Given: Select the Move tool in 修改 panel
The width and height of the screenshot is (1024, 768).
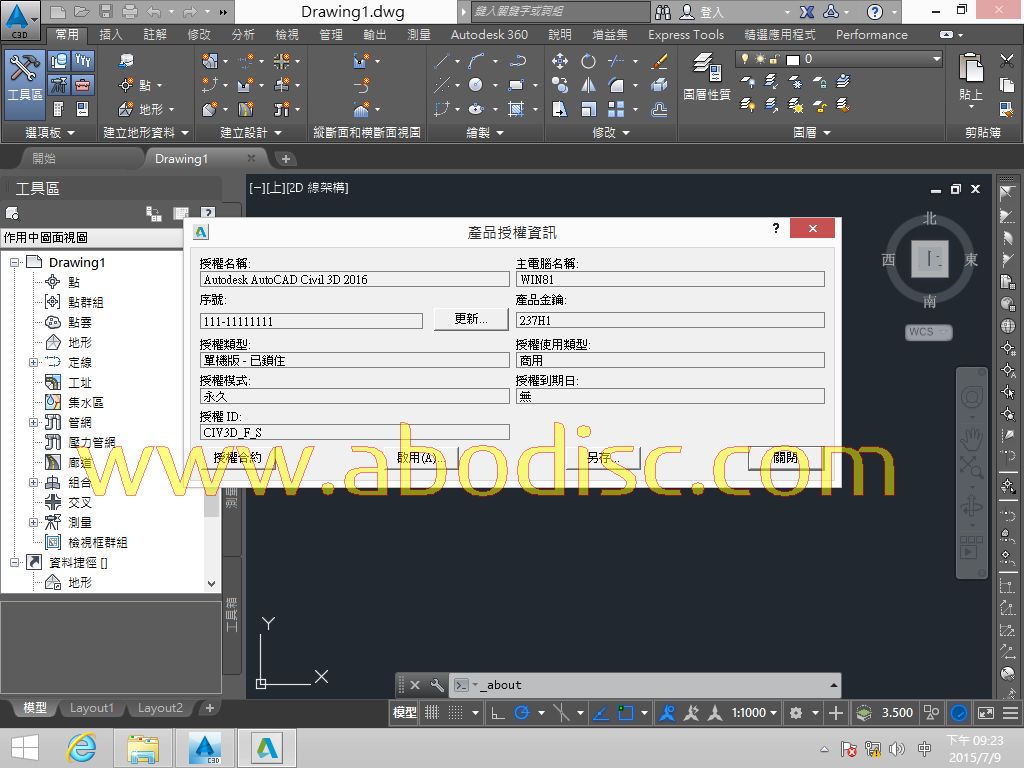Looking at the screenshot, I should pyautogui.click(x=560, y=61).
